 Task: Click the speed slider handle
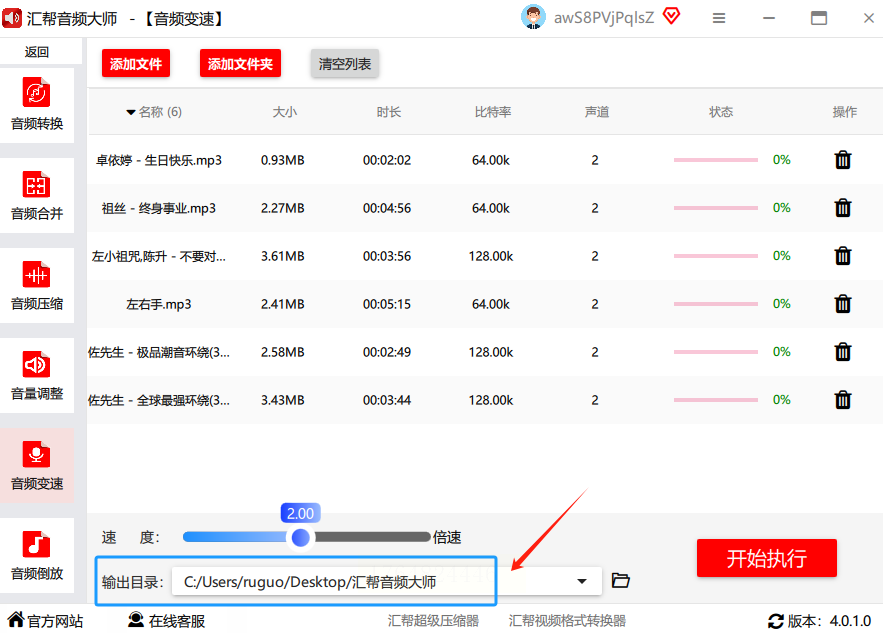pos(301,537)
